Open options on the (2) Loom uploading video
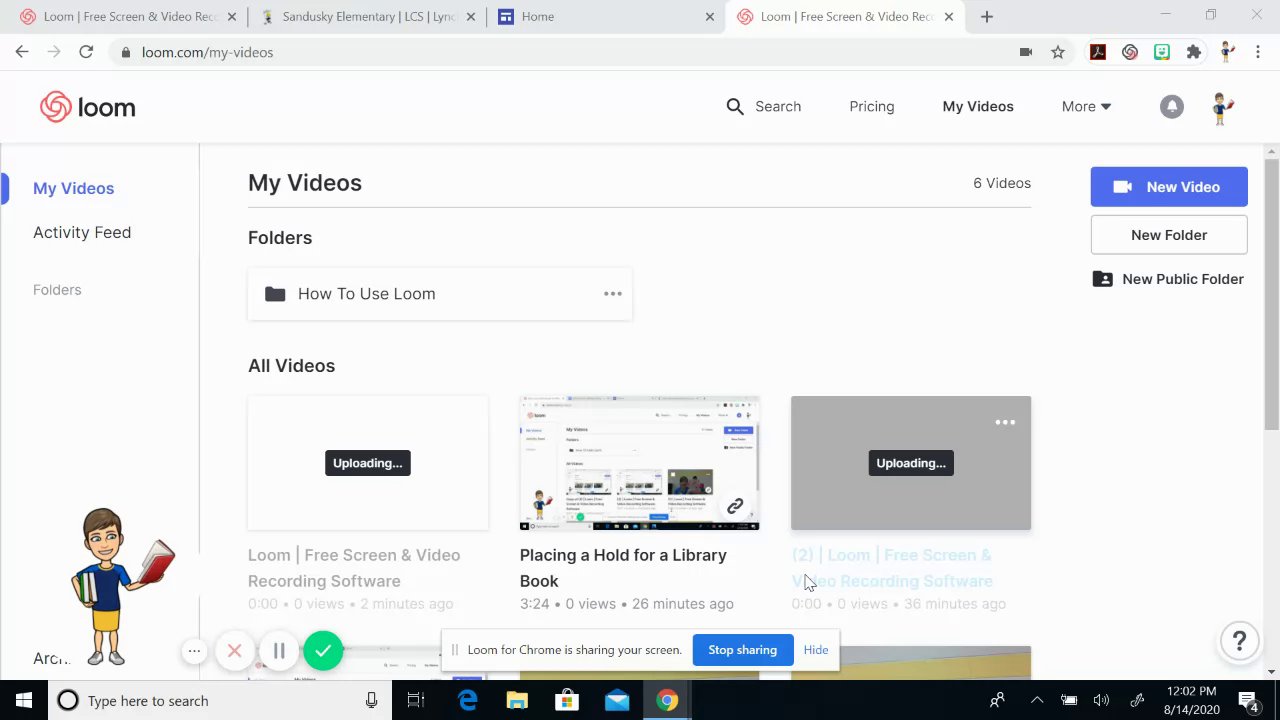The image size is (1280, 720). [1005, 422]
